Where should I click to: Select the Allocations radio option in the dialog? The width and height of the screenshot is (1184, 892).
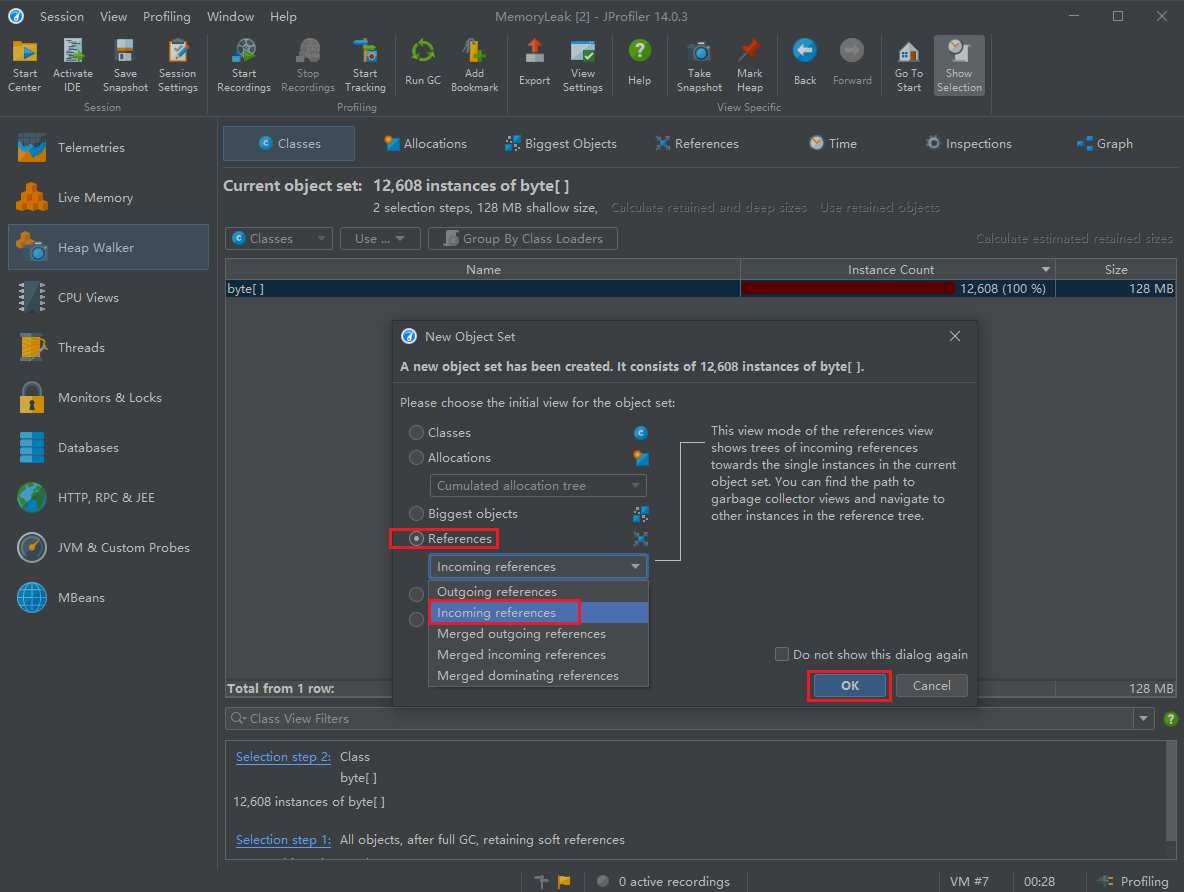[x=416, y=458]
